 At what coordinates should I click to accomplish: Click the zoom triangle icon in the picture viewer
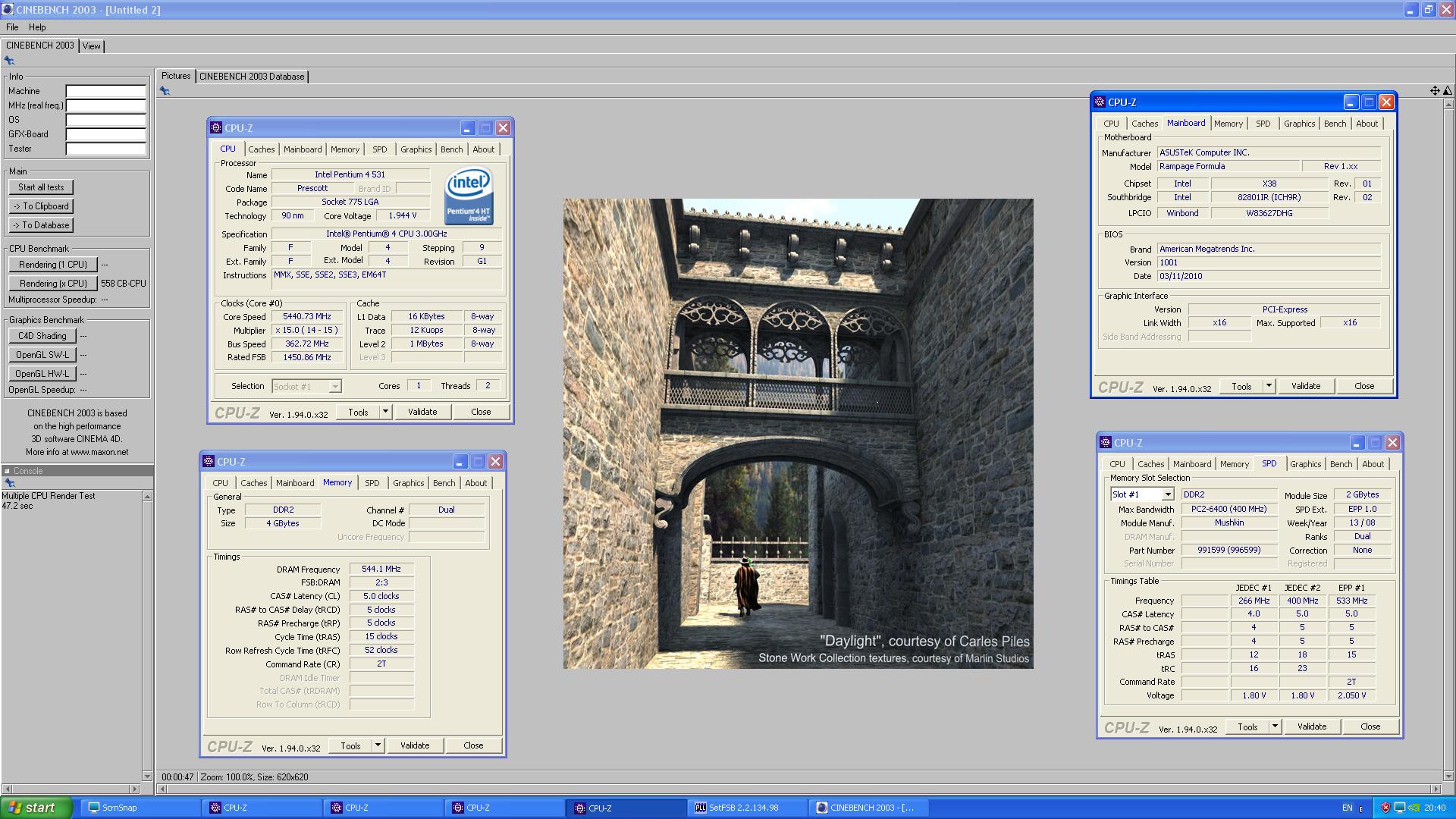pyautogui.click(x=1447, y=91)
